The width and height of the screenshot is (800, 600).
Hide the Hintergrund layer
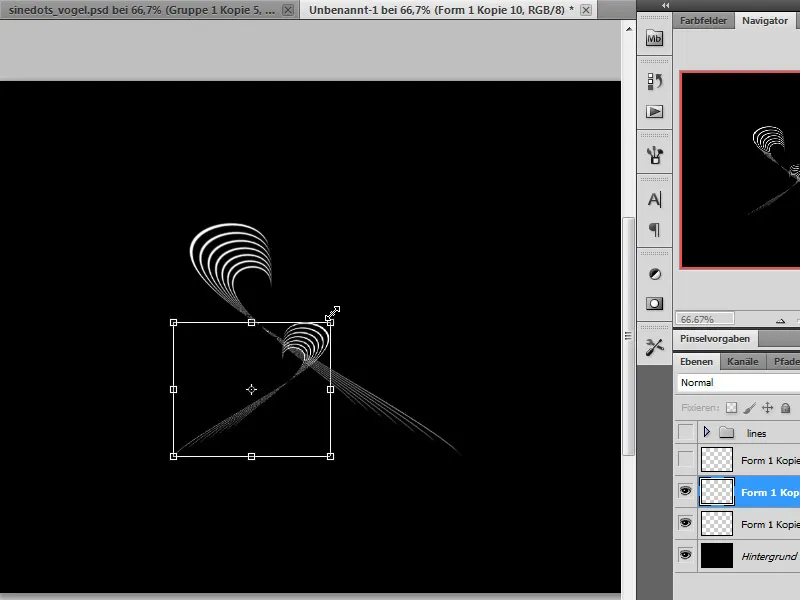[686, 555]
